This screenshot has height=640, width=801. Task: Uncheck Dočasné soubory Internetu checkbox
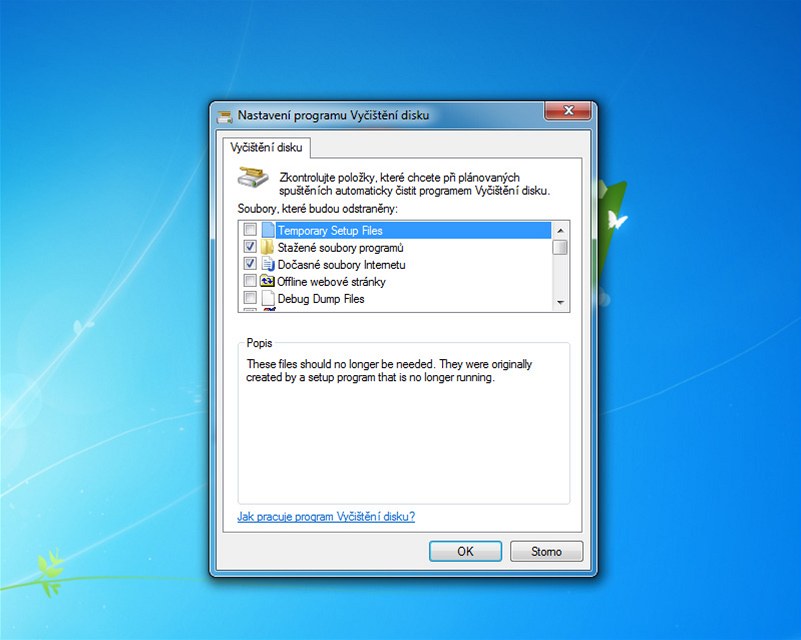pos(250,265)
